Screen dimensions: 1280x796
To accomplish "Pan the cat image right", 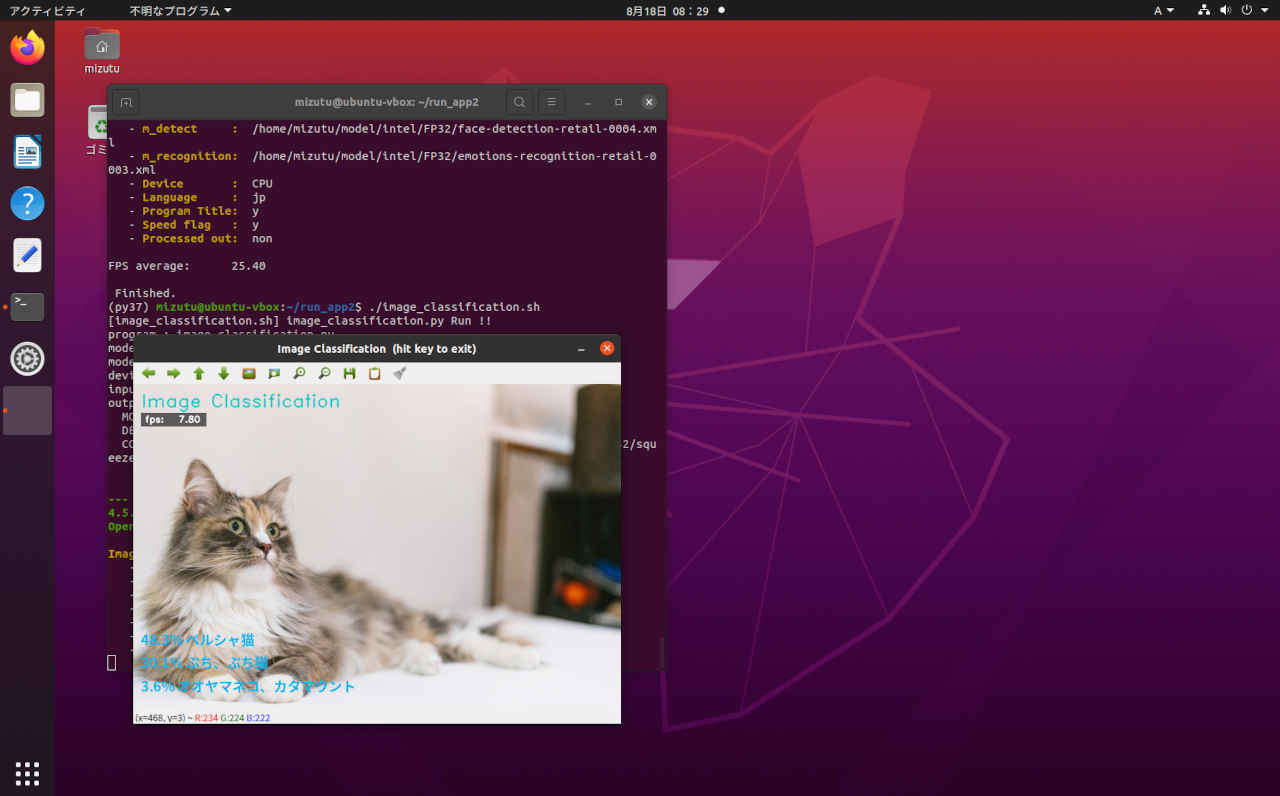I will pos(173,373).
